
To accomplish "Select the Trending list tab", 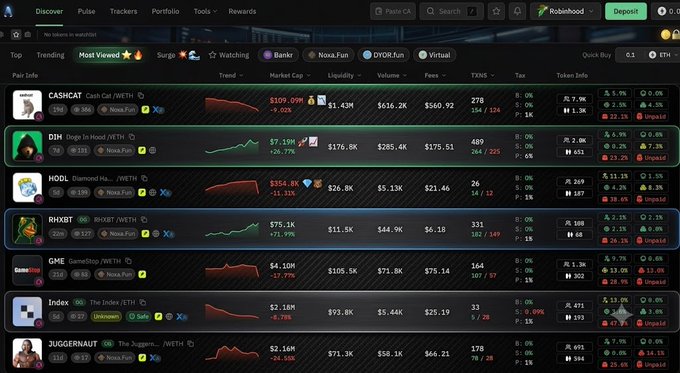I will [50, 55].
